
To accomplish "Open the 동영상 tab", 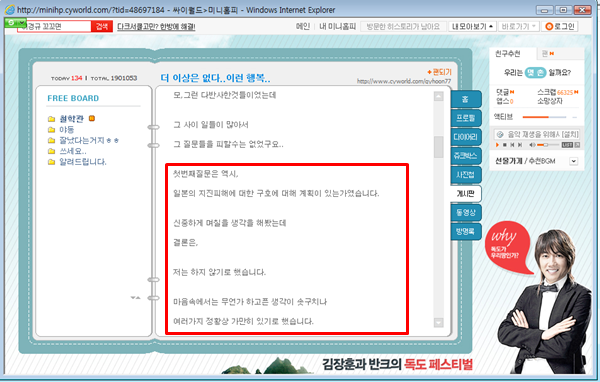I will tap(466, 212).
